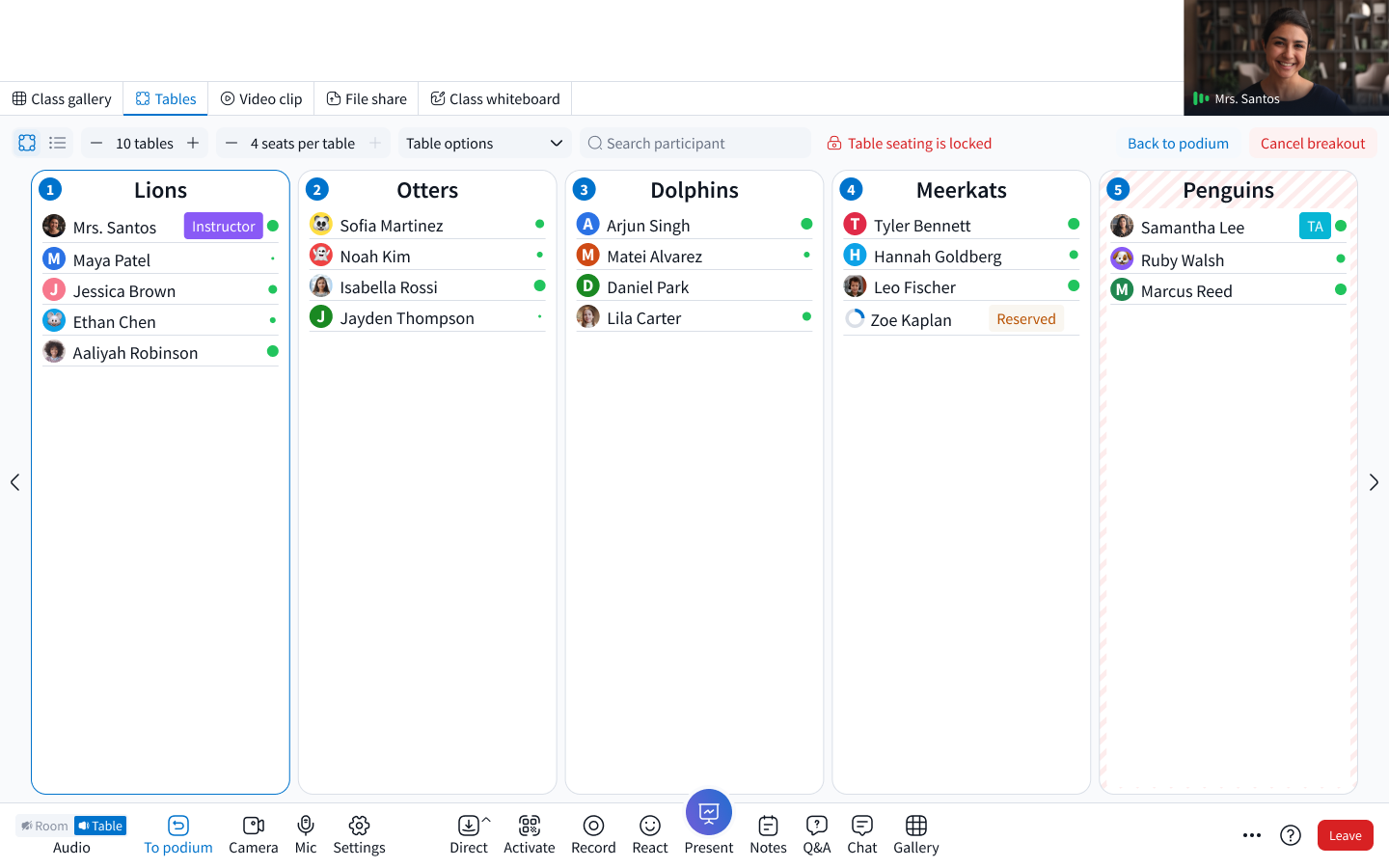Switch audio to Room mode

pyautogui.click(x=44, y=826)
